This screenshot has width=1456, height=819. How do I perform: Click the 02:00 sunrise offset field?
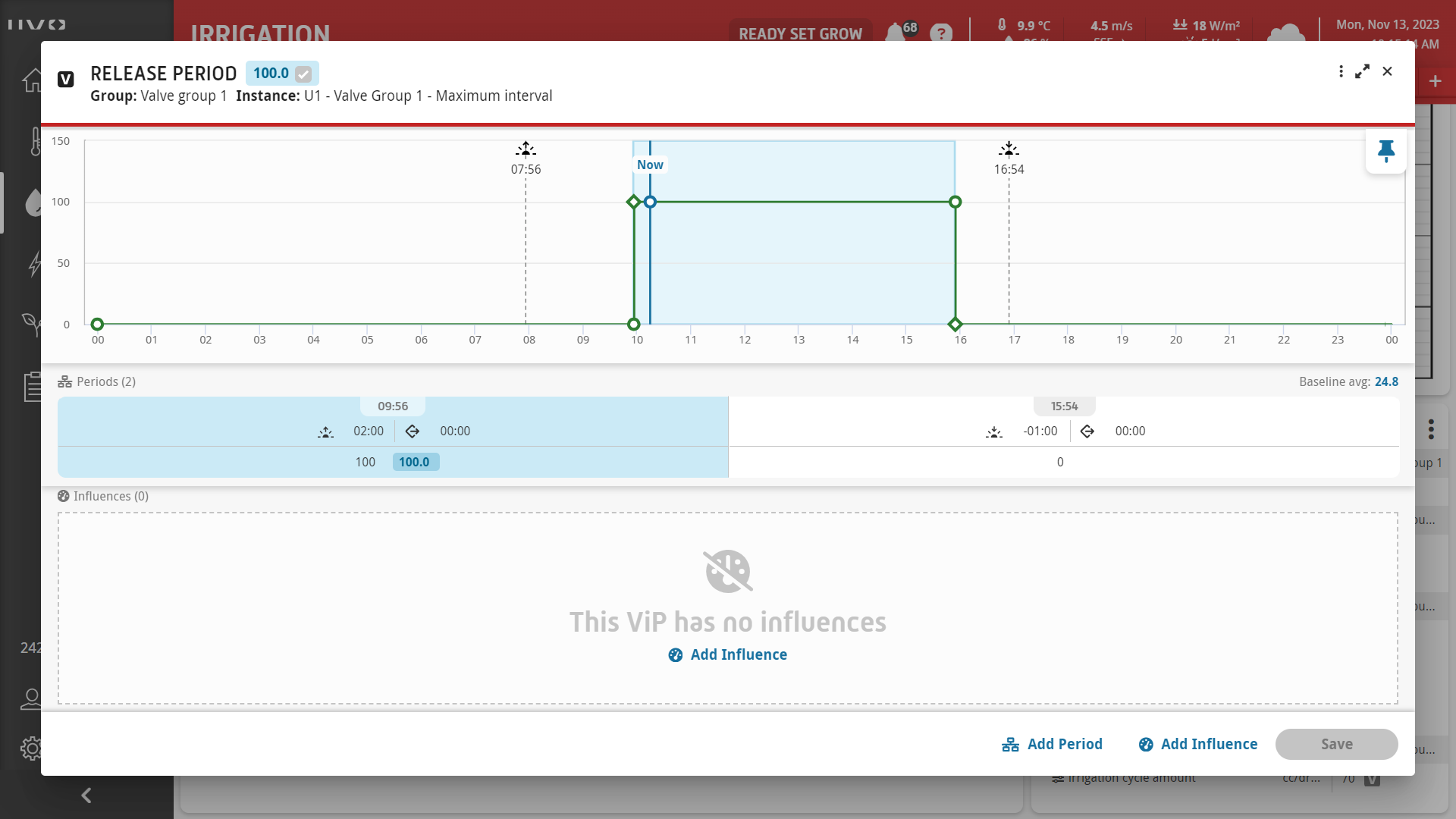coord(369,431)
